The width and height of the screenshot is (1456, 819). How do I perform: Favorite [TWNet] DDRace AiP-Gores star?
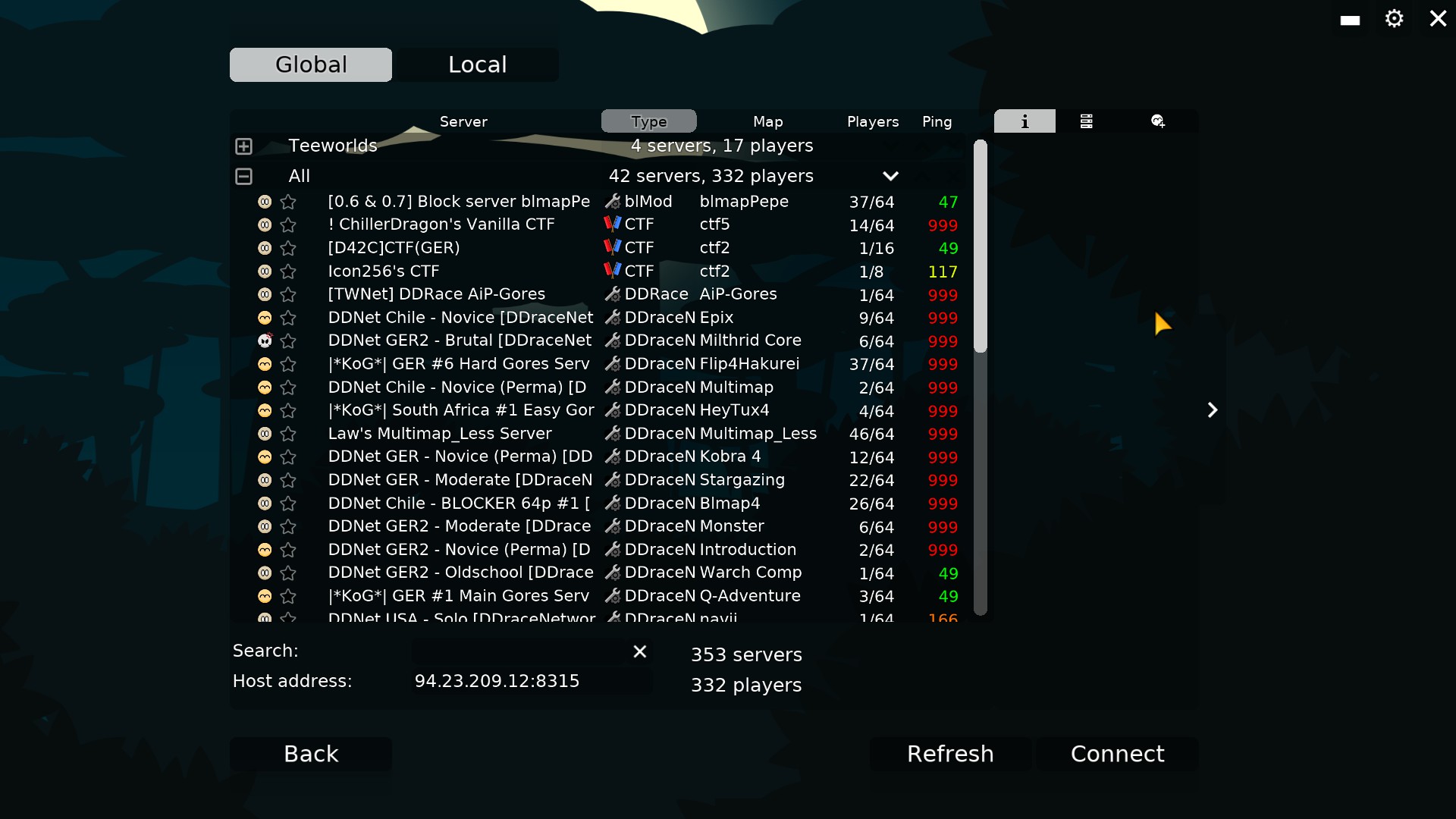pyautogui.click(x=288, y=294)
